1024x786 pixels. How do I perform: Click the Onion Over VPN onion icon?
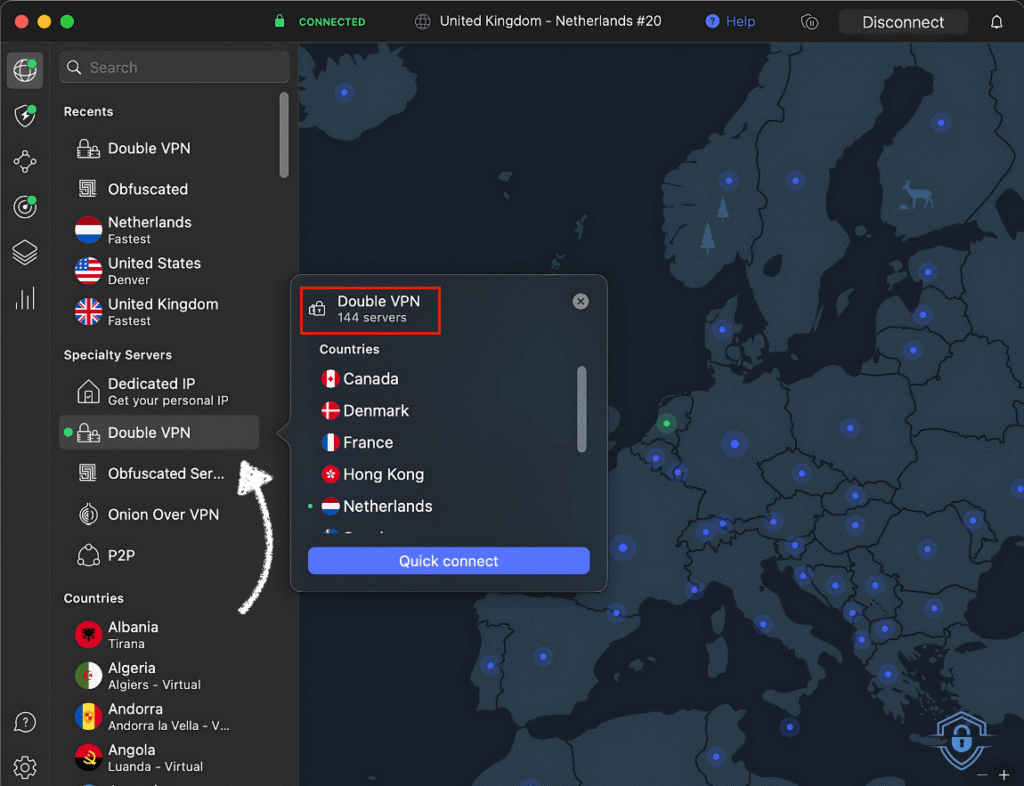(88, 514)
